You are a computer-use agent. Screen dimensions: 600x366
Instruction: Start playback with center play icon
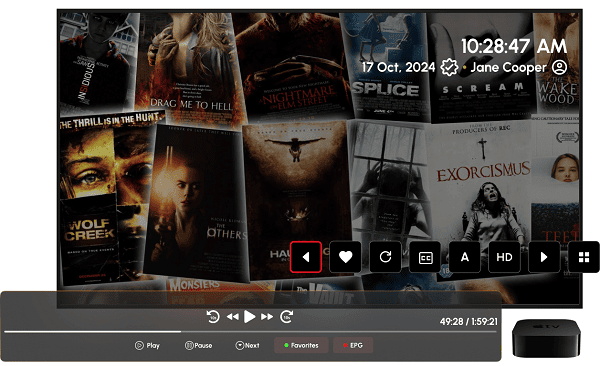pos(249,317)
